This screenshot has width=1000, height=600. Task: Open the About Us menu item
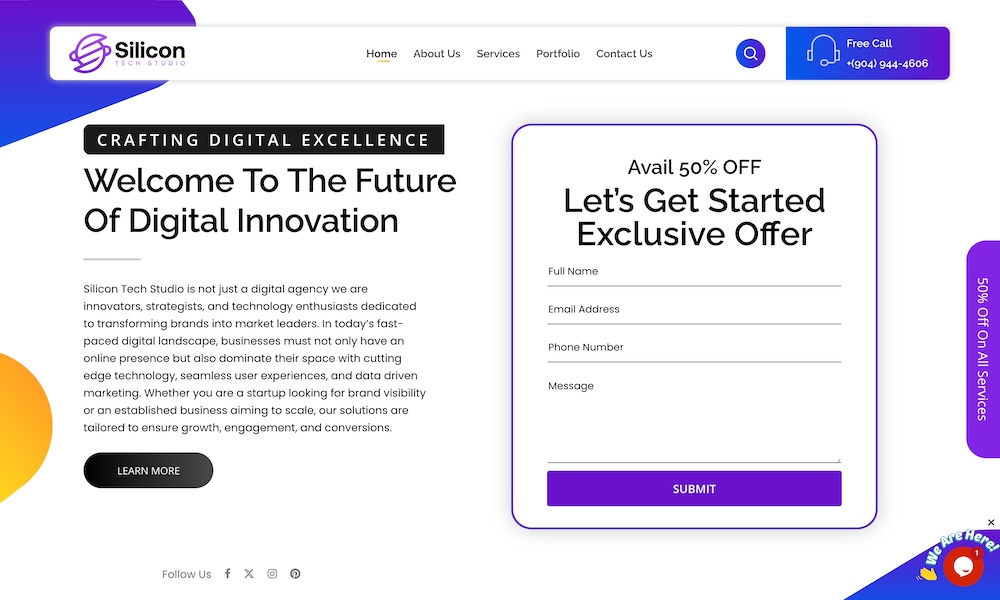point(437,54)
